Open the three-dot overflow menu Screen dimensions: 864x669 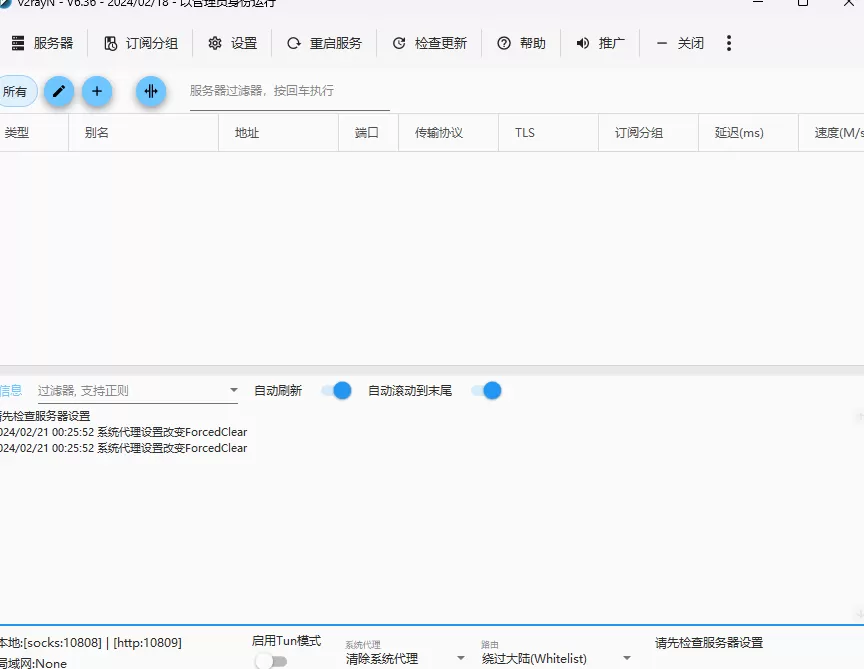(x=729, y=43)
